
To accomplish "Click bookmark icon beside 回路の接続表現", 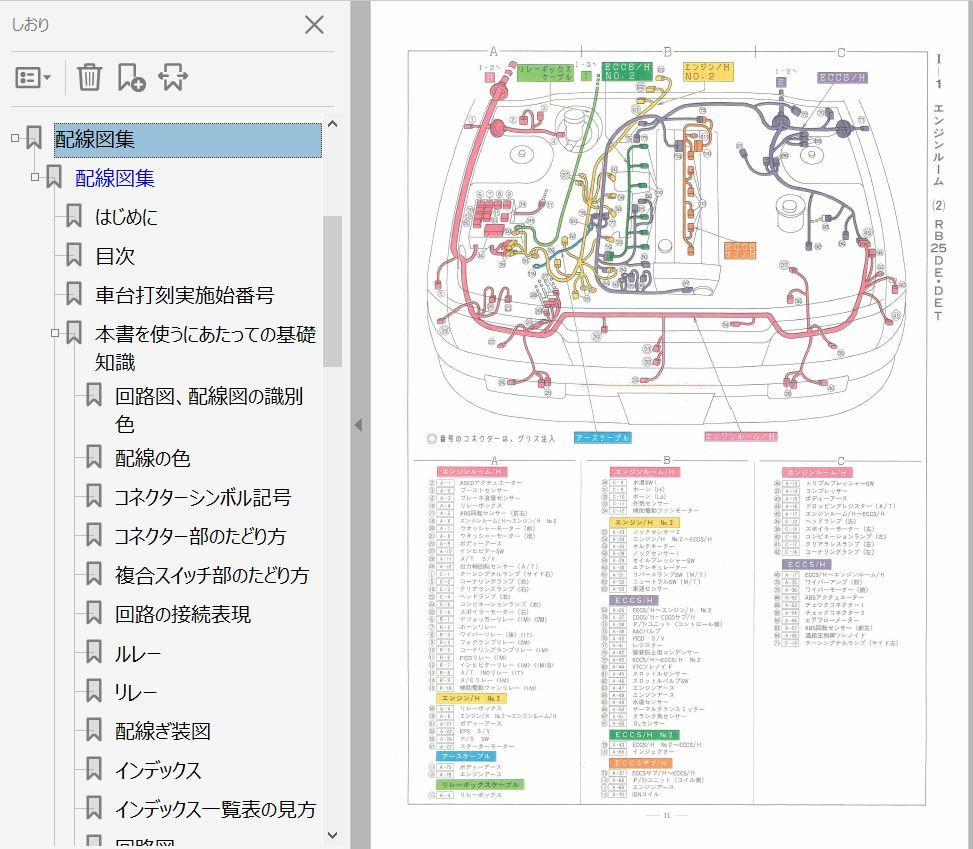I will [x=94, y=613].
